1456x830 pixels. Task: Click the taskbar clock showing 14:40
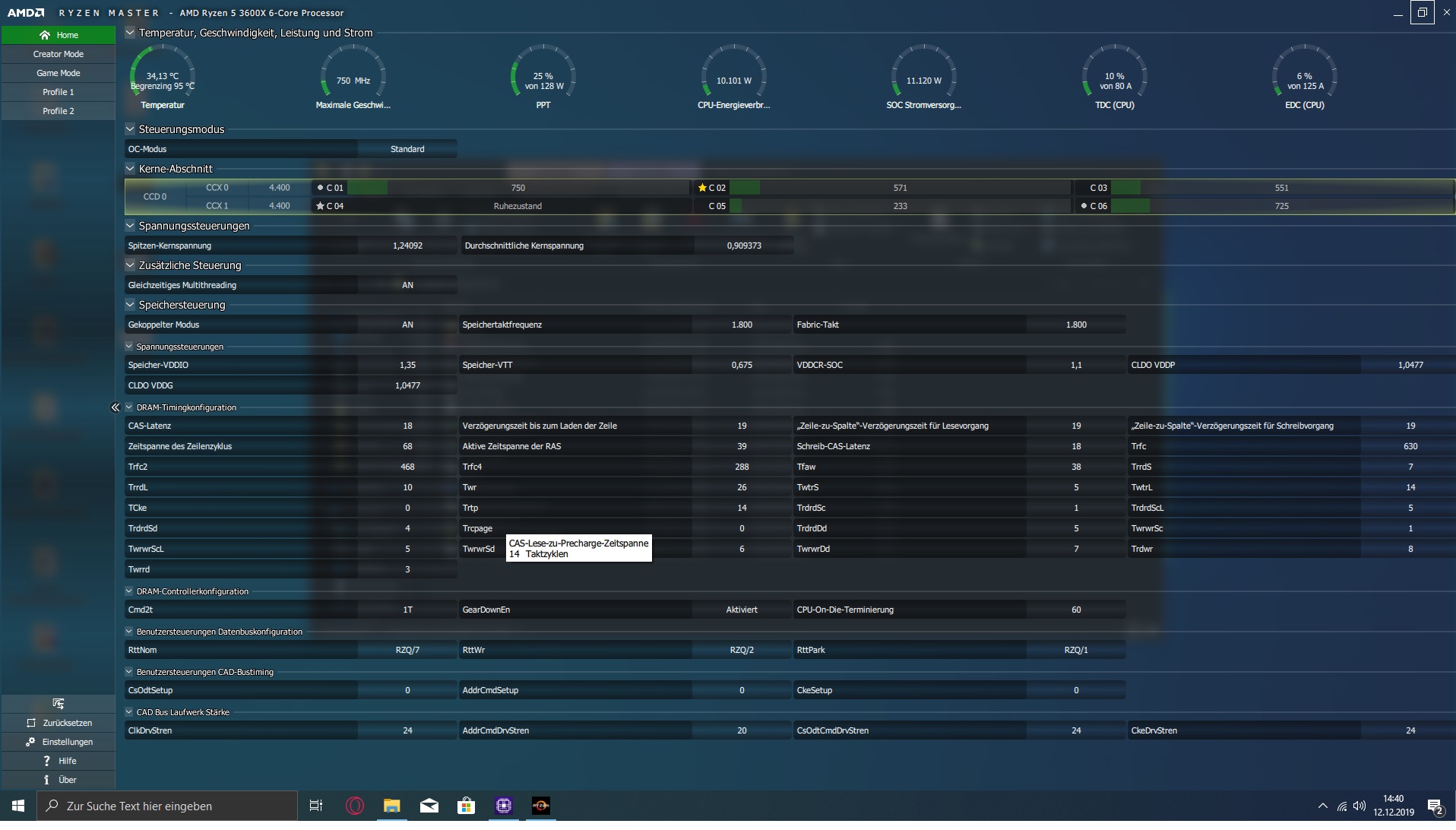(x=1393, y=806)
